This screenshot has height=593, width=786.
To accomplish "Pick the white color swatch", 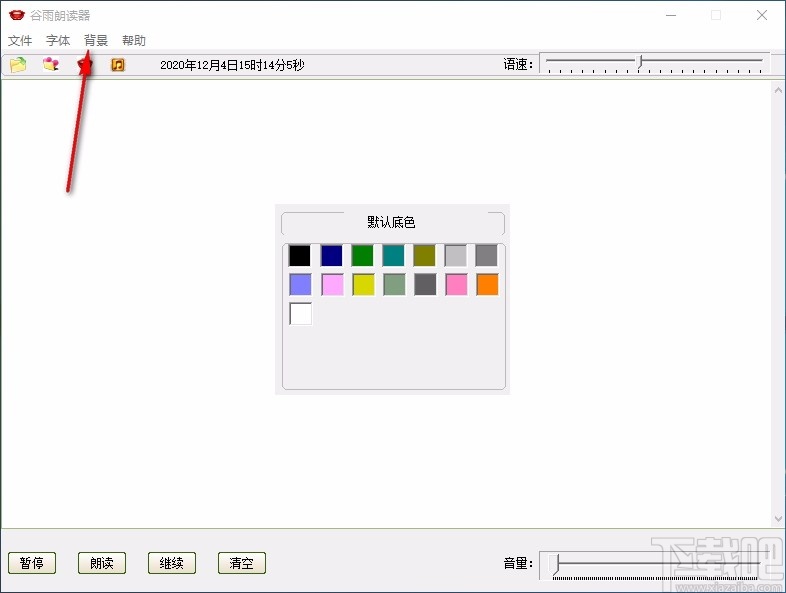I will [x=301, y=314].
